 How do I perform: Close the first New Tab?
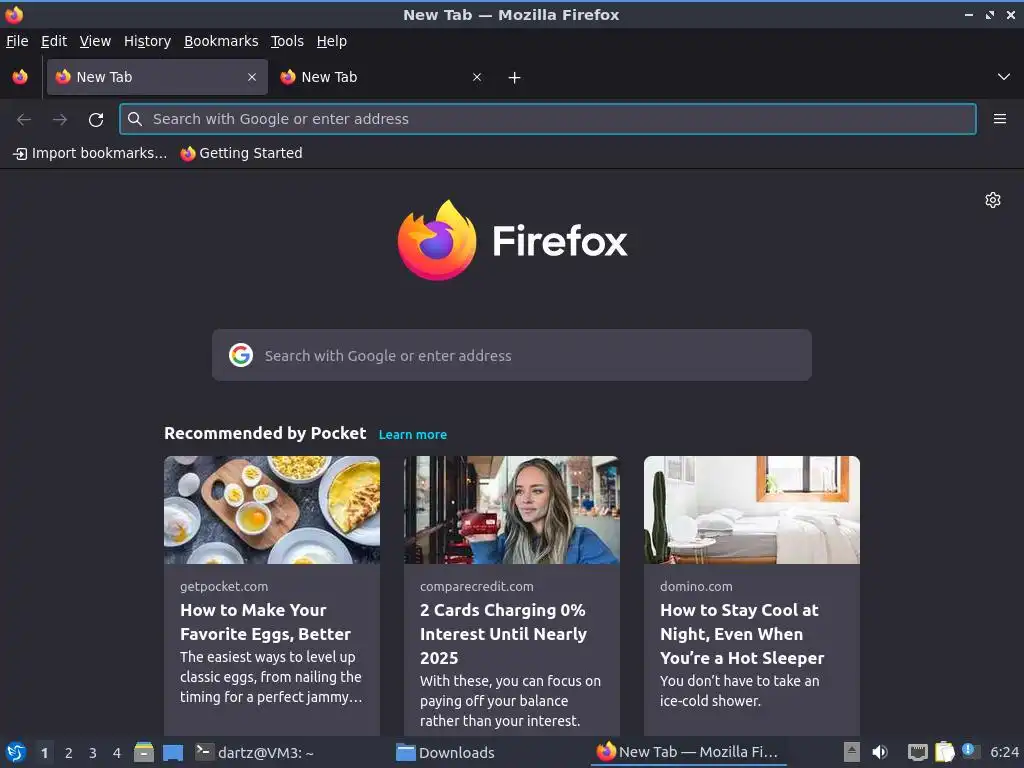(x=252, y=77)
